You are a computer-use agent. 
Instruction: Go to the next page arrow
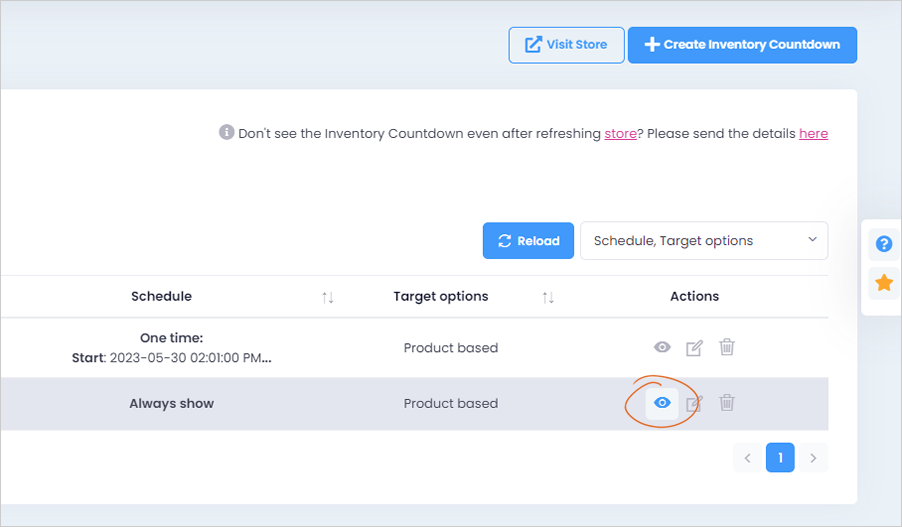(813, 458)
